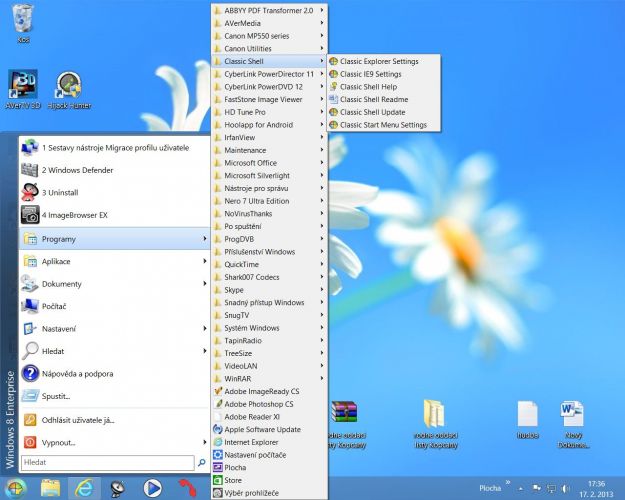Open the blank 'hudba' file on the desktop

pyautogui.click(x=528, y=420)
